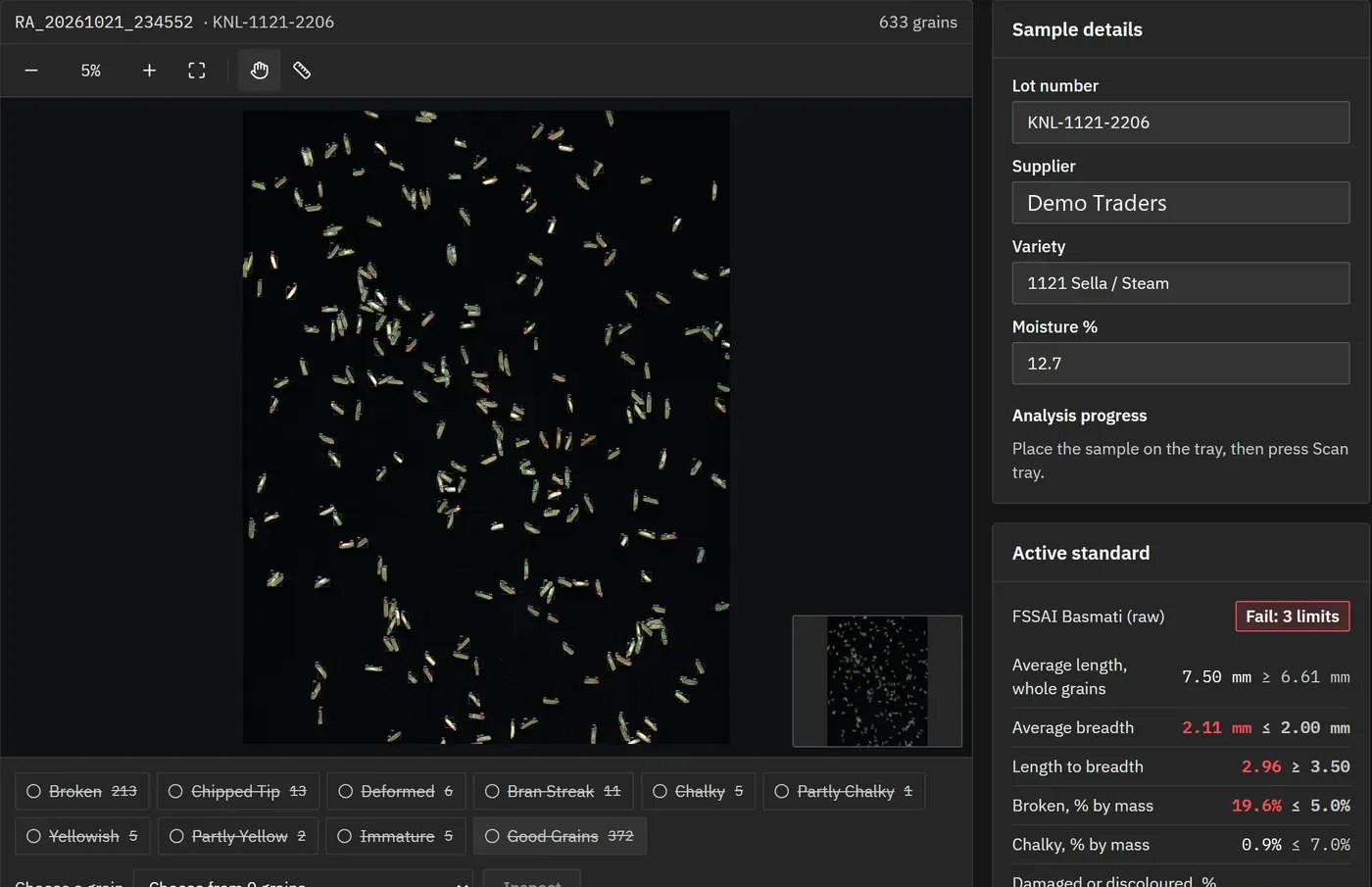Screen dimensions: 1372x887
Task: Toggle the Bran Streak grain filter
Action: pos(554,791)
